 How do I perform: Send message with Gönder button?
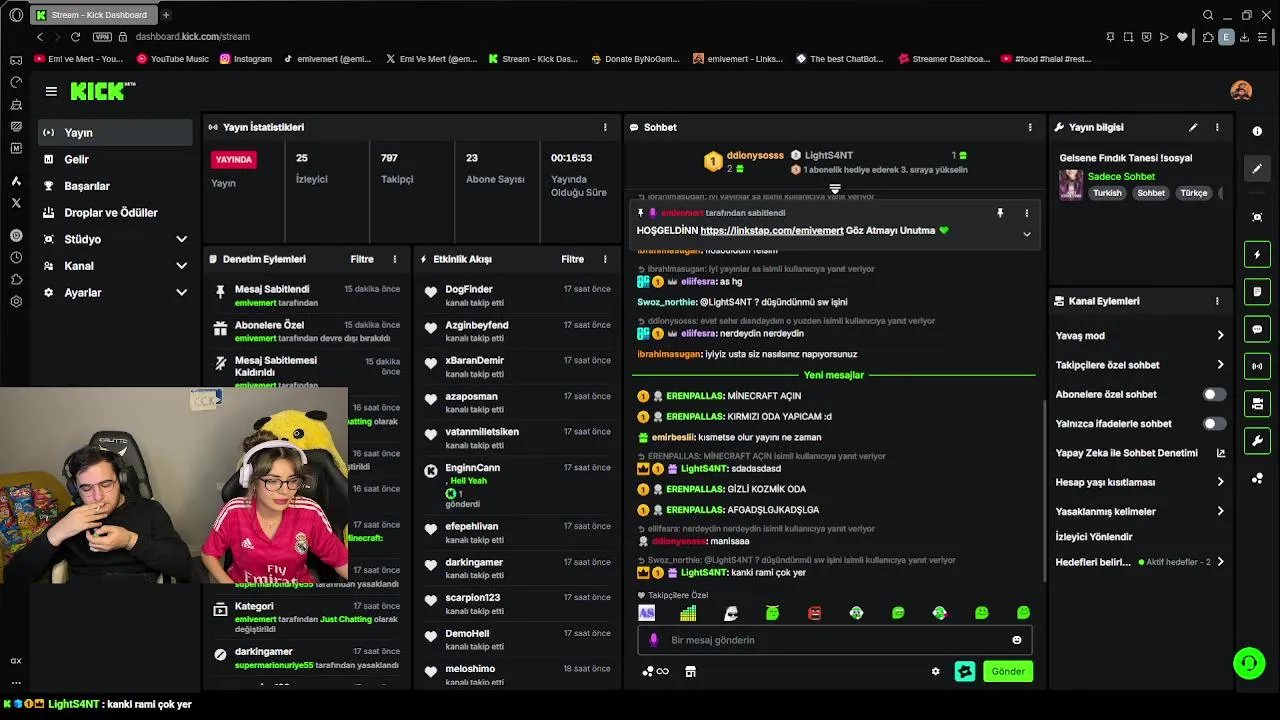pyautogui.click(x=1008, y=672)
